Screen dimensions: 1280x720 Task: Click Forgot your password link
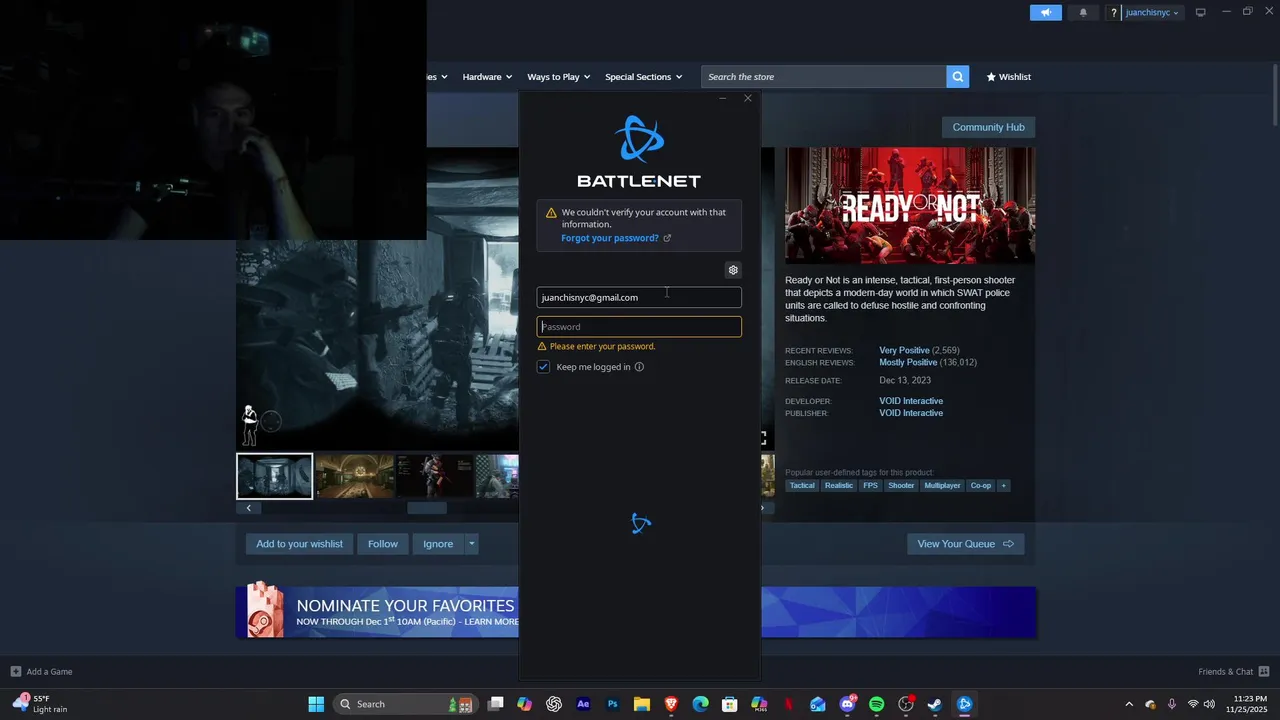(x=610, y=238)
